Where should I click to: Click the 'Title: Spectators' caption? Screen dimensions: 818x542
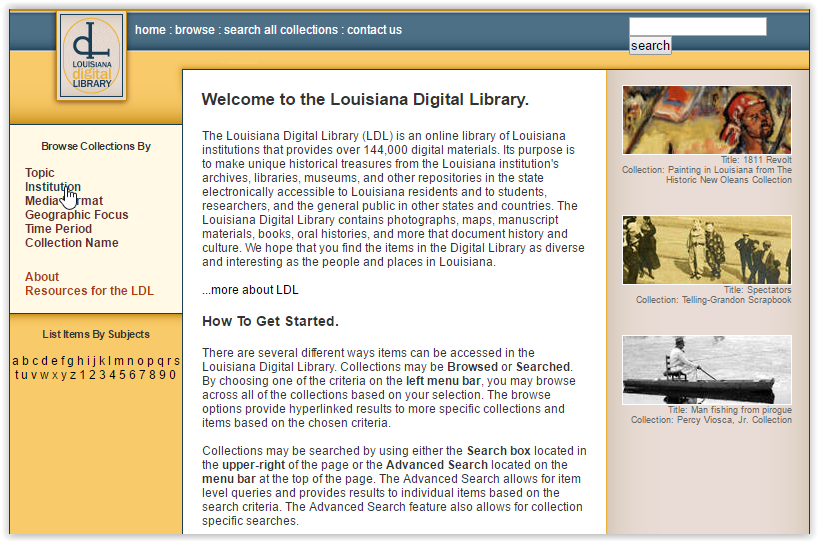[757, 290]
